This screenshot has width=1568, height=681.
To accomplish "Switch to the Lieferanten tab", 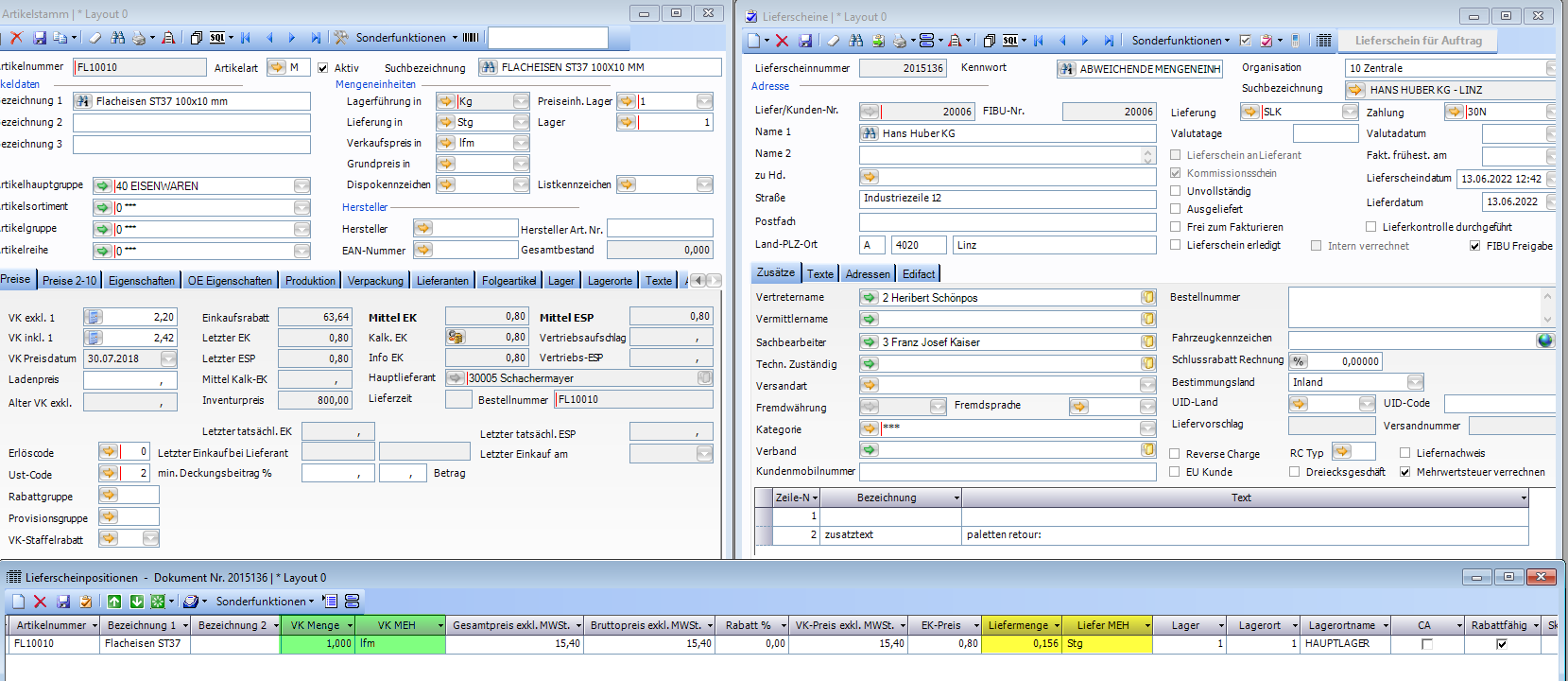I will pos(442,281).
